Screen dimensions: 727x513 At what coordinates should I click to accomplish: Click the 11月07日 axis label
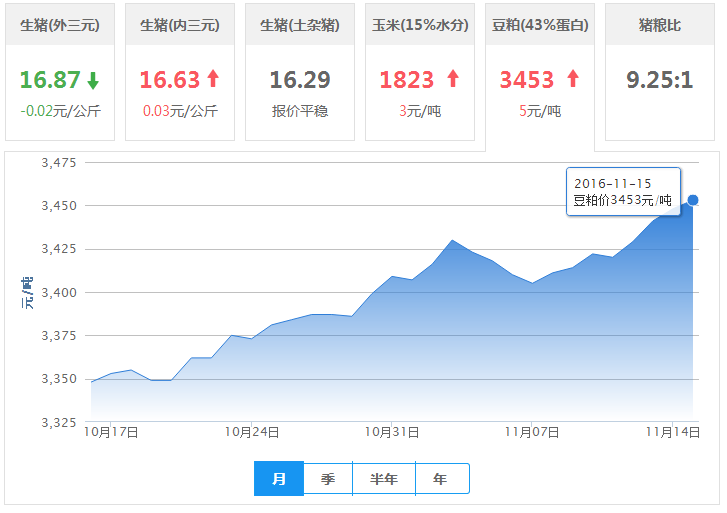(x=532, y=432)
